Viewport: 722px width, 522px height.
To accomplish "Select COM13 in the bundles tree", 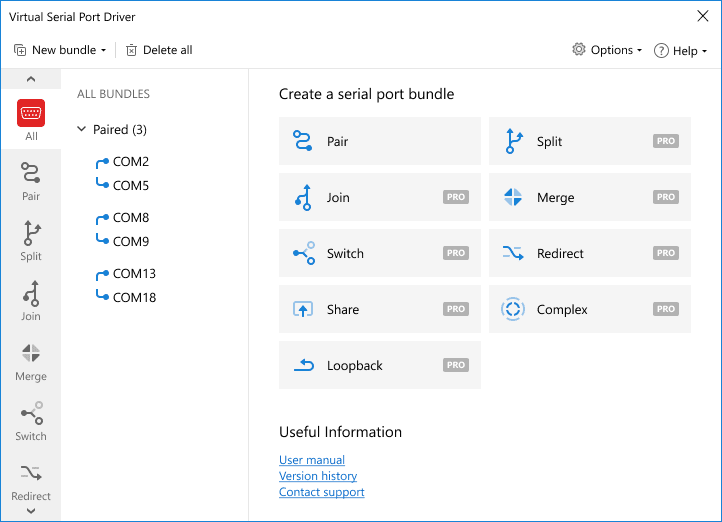I will coord(134,273).
